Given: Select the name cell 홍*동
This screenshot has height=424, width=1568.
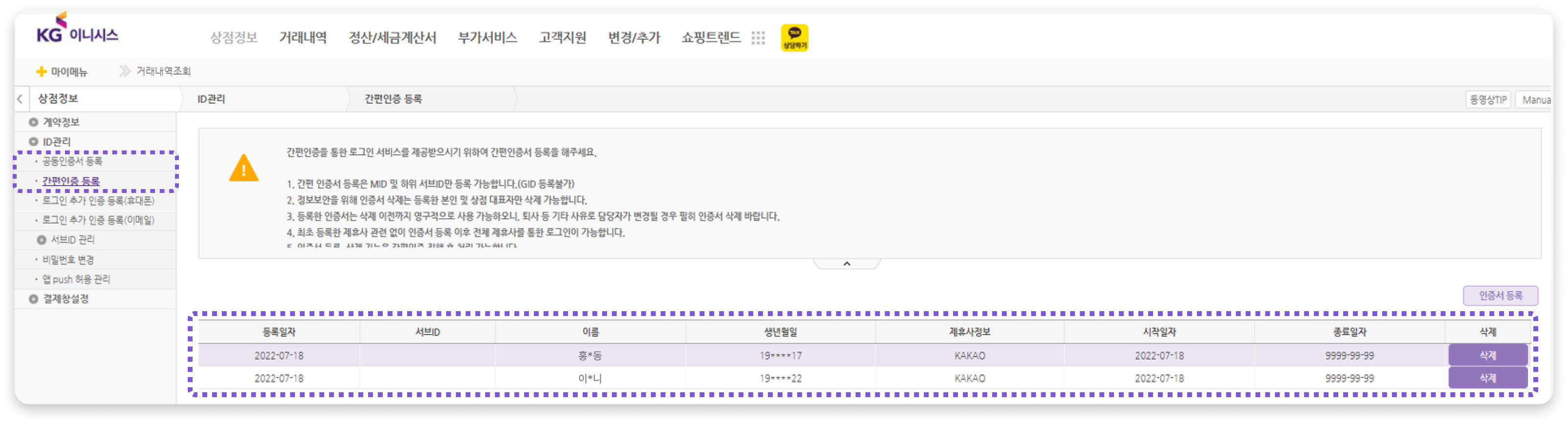Looking at the screenshot, I should click(x=590, y=355).
